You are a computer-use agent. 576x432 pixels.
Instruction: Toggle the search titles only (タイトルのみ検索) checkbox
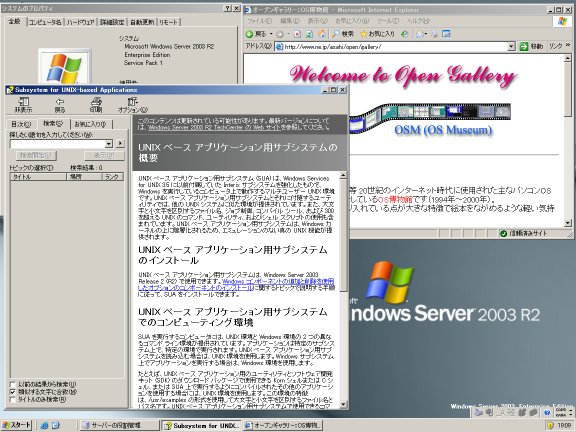(x=12, y=399)
